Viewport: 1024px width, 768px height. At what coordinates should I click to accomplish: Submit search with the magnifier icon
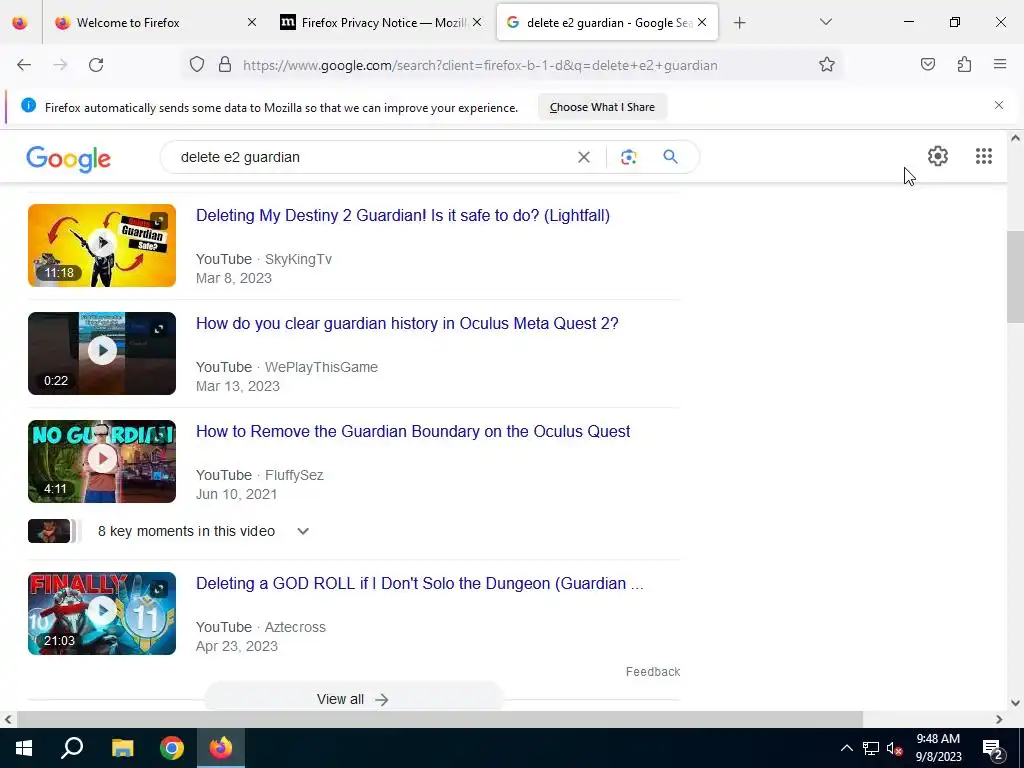tap(670, 157)
